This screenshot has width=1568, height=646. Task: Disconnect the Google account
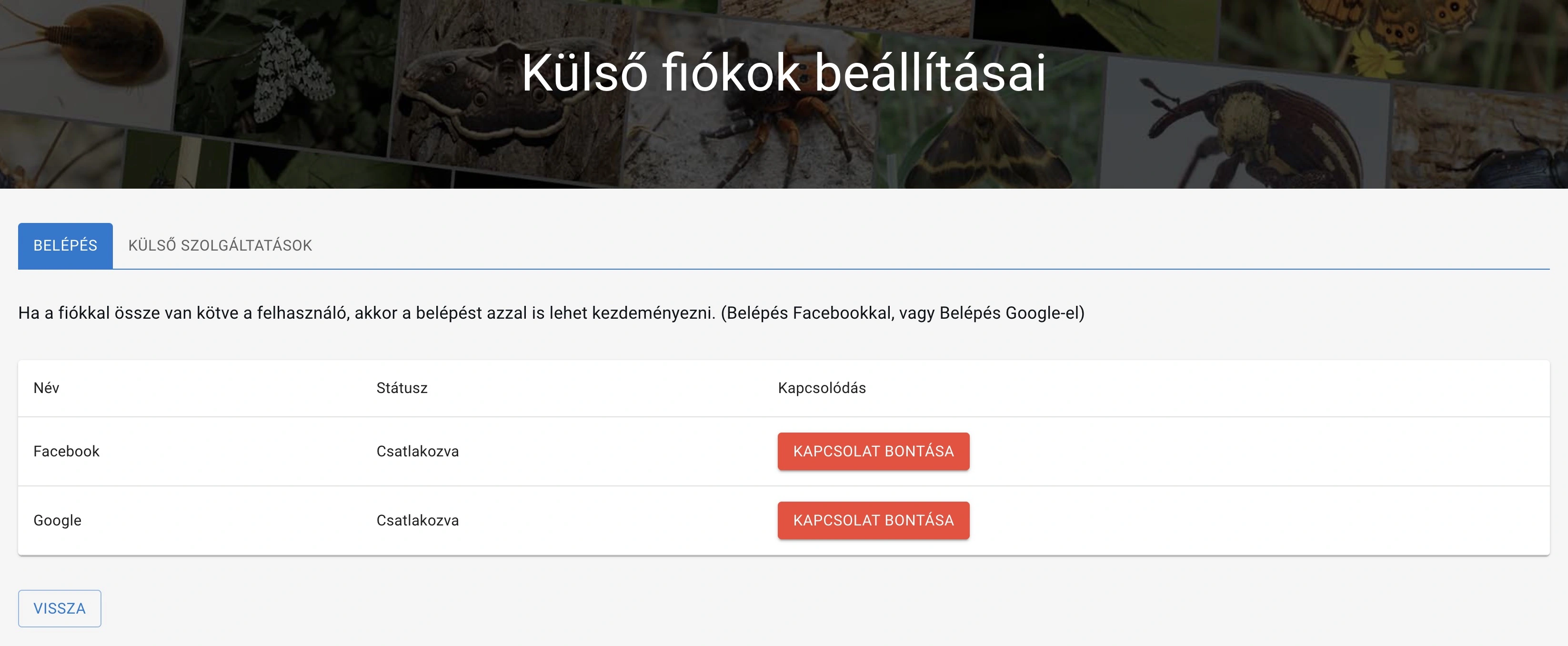click(x=872, y=520)
